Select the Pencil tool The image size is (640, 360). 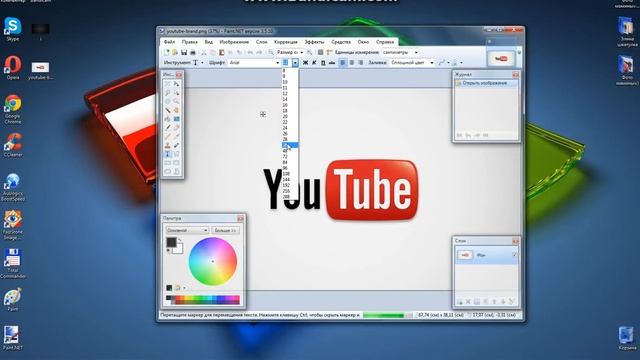pyautogui.click(x=167, y=137)
